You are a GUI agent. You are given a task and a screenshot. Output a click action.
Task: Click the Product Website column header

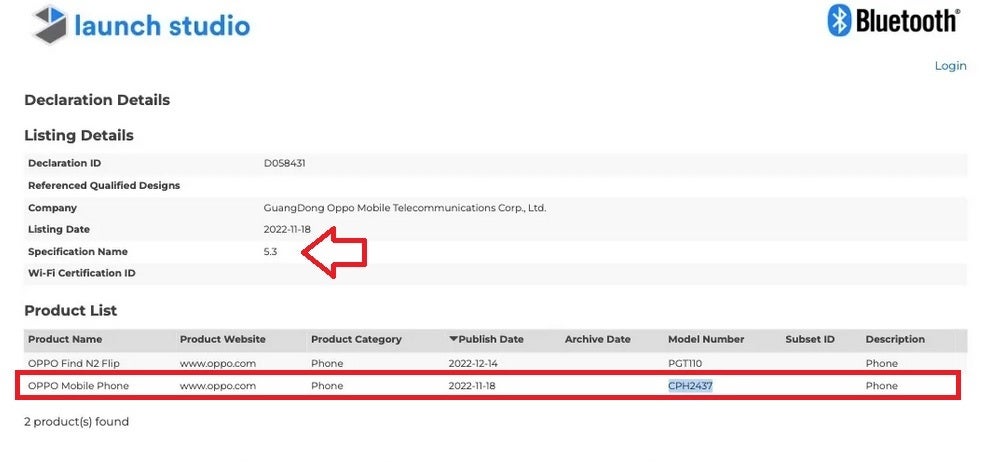coord(223,339)
